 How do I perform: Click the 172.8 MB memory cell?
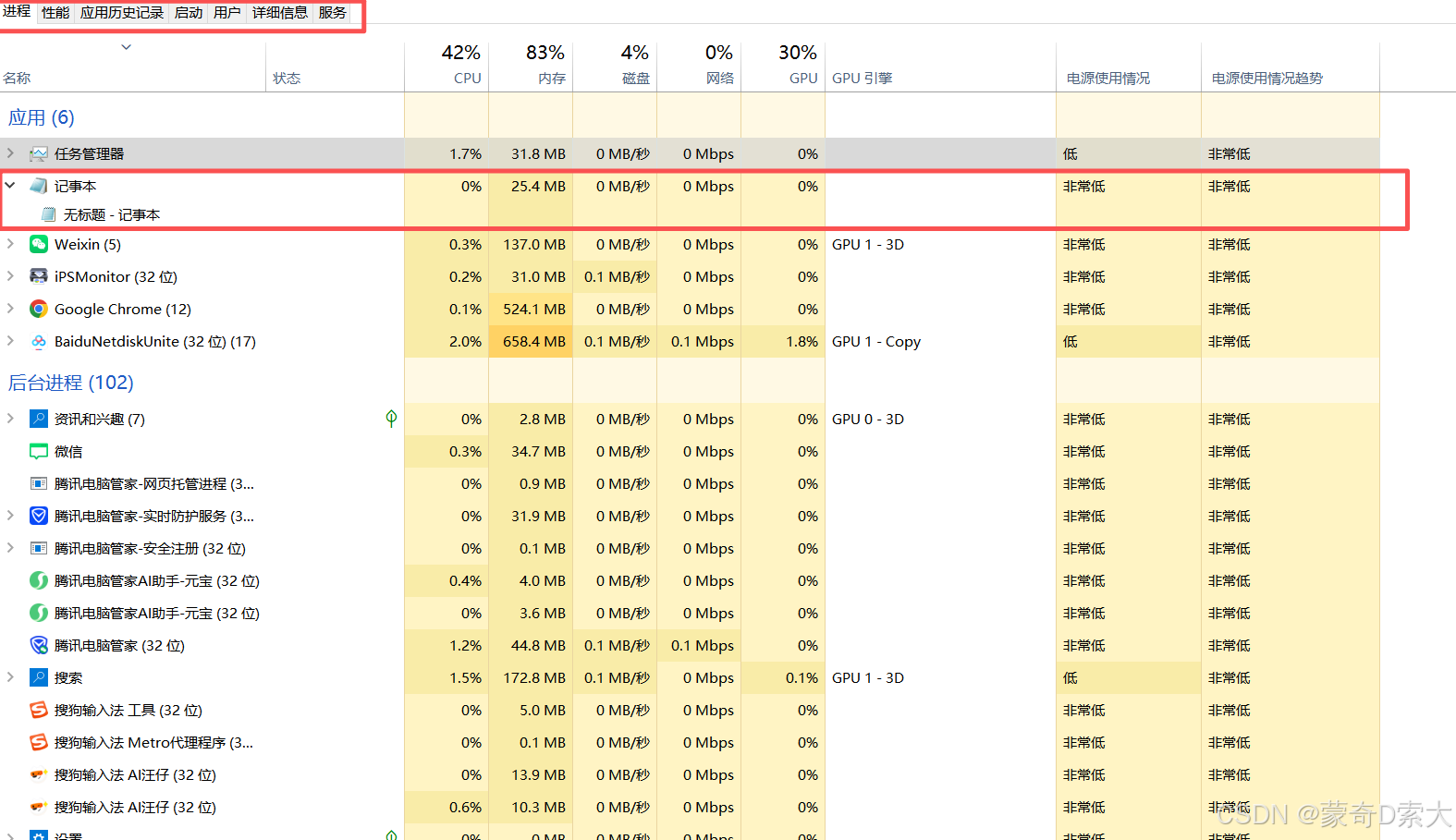(x=531, y=678)
